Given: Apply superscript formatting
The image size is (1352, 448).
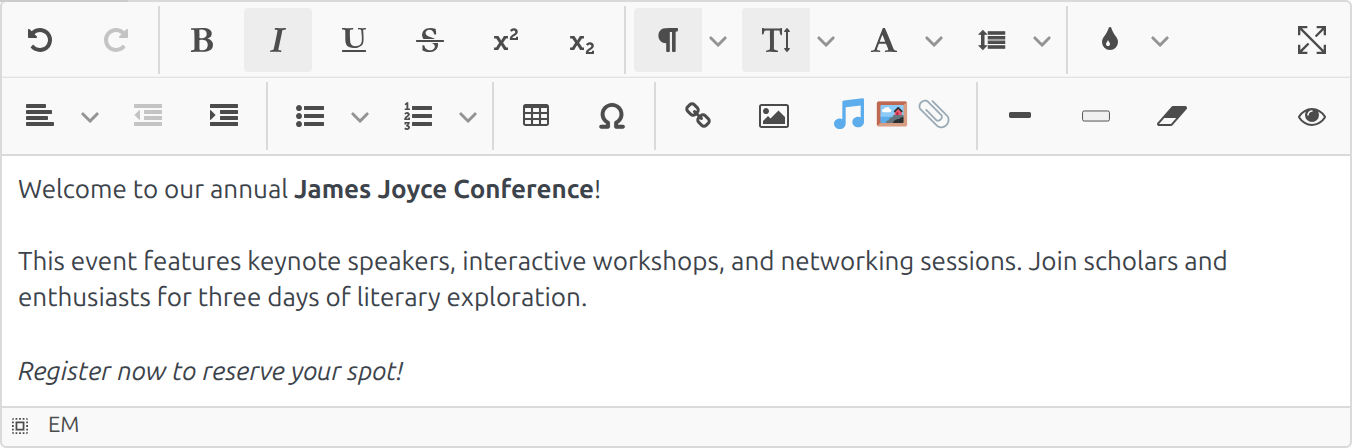Looking at the screenshot, I should tap(506, 40).
